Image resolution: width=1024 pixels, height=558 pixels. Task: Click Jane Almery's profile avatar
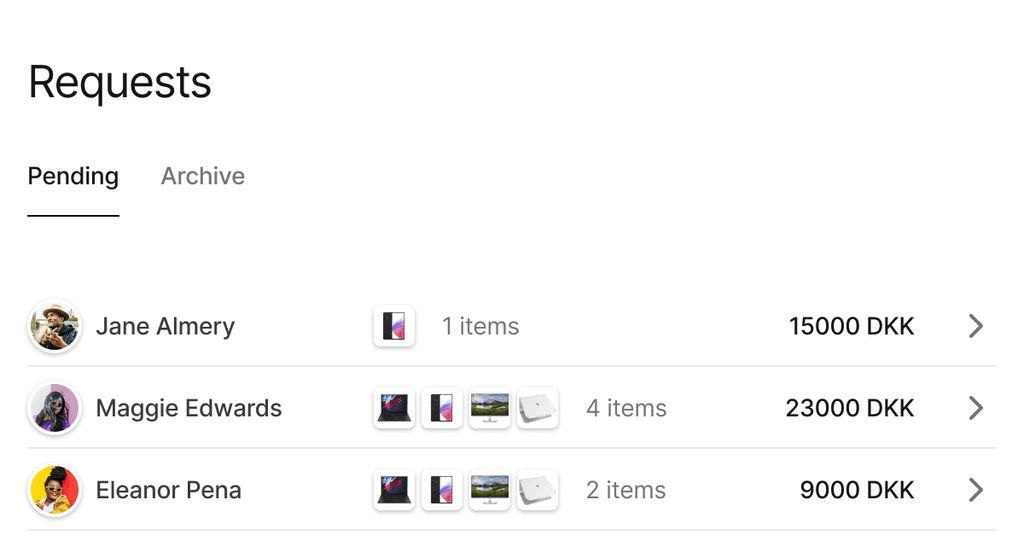[54, 326]
